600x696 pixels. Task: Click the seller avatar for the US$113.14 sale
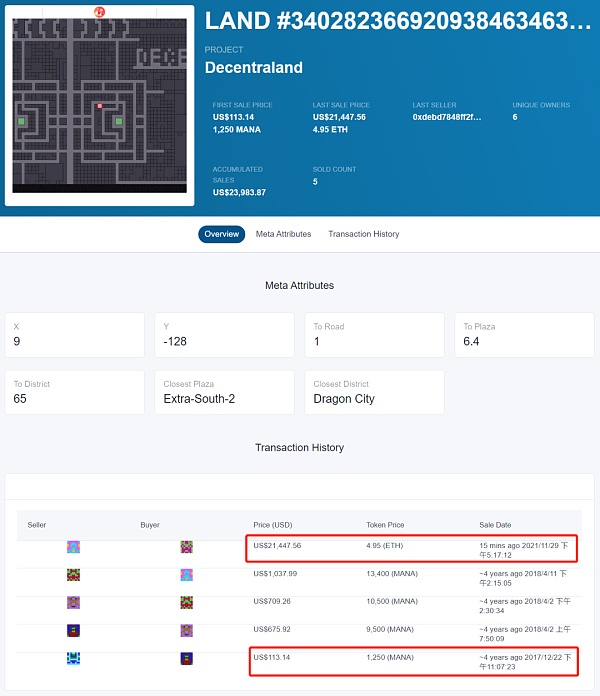[x=73, y=659]
